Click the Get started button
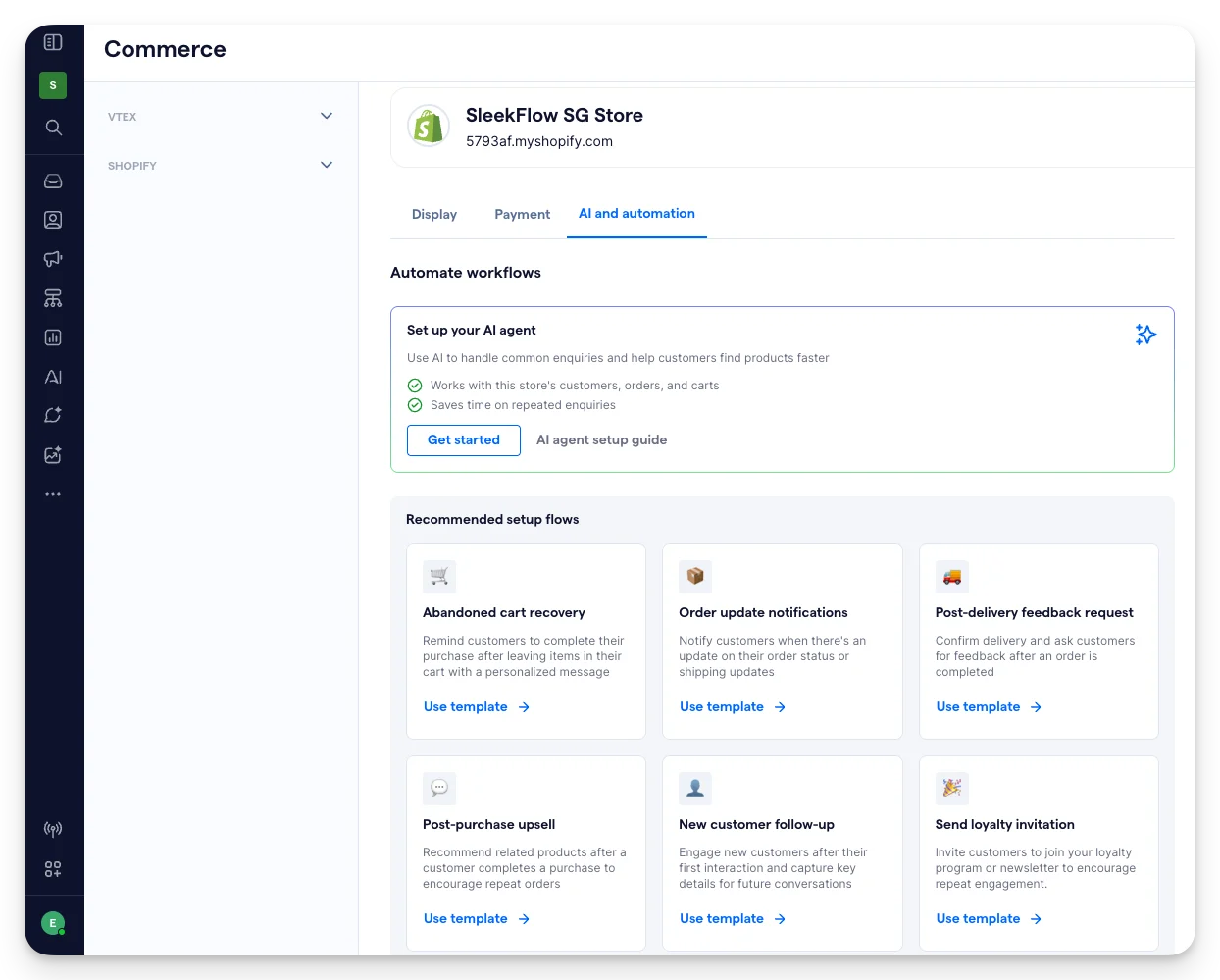Viewport: 1220px width, 980px height. pyautogui.click(x=464, y=440)
